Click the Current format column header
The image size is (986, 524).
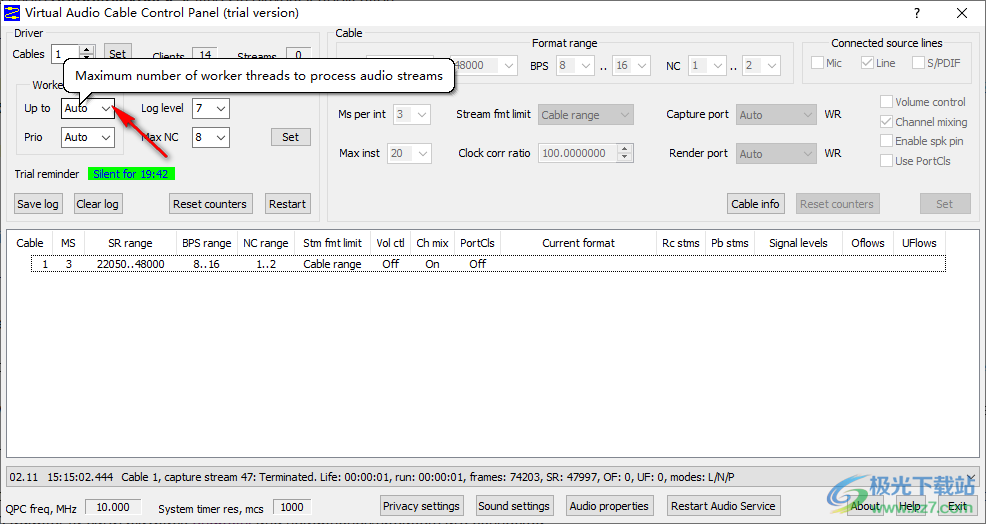coord(578,243)
